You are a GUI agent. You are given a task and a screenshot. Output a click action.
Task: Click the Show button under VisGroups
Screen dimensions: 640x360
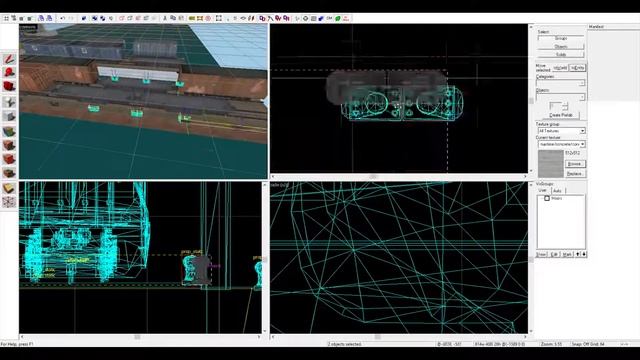tap(541, 254)
